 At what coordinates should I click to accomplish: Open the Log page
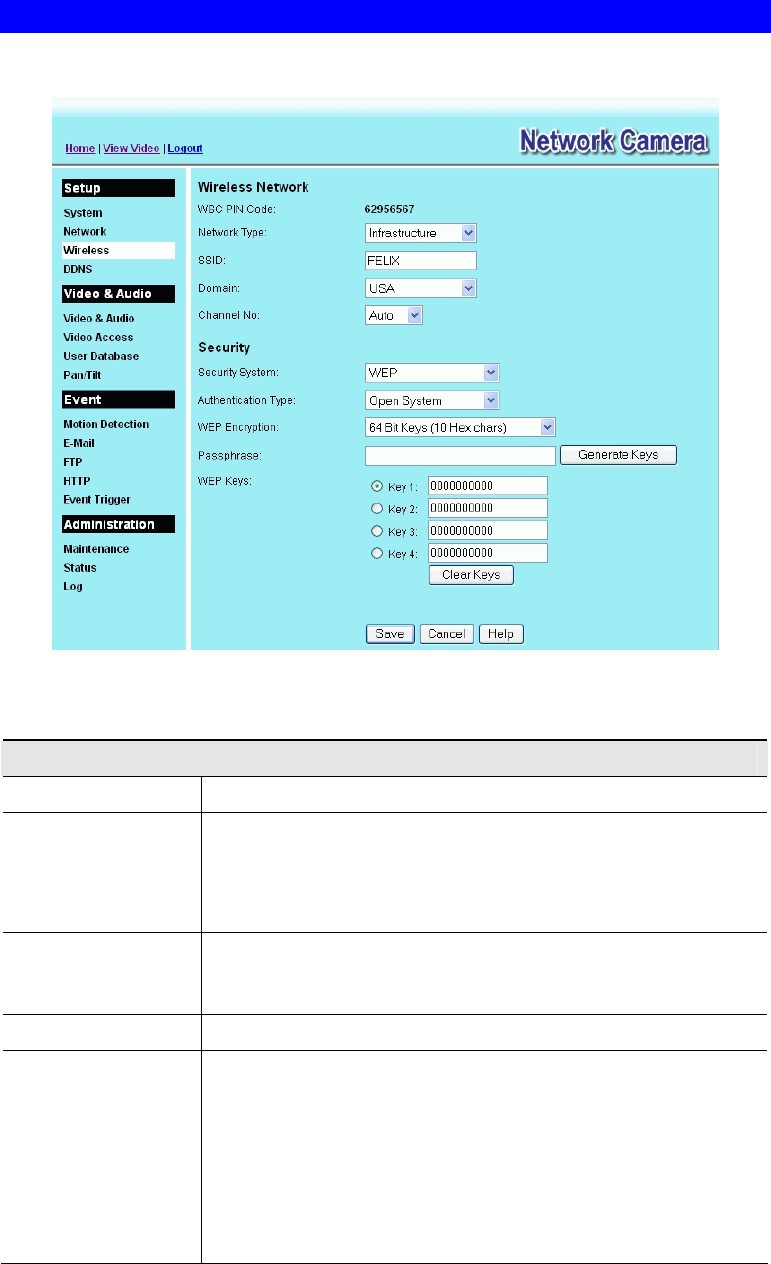(73, 586)
